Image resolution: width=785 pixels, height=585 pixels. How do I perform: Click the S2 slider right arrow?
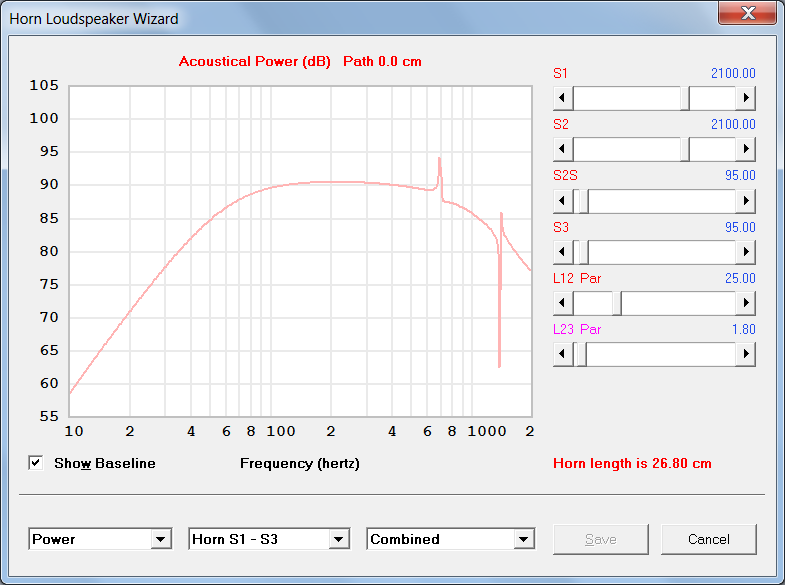745,149
